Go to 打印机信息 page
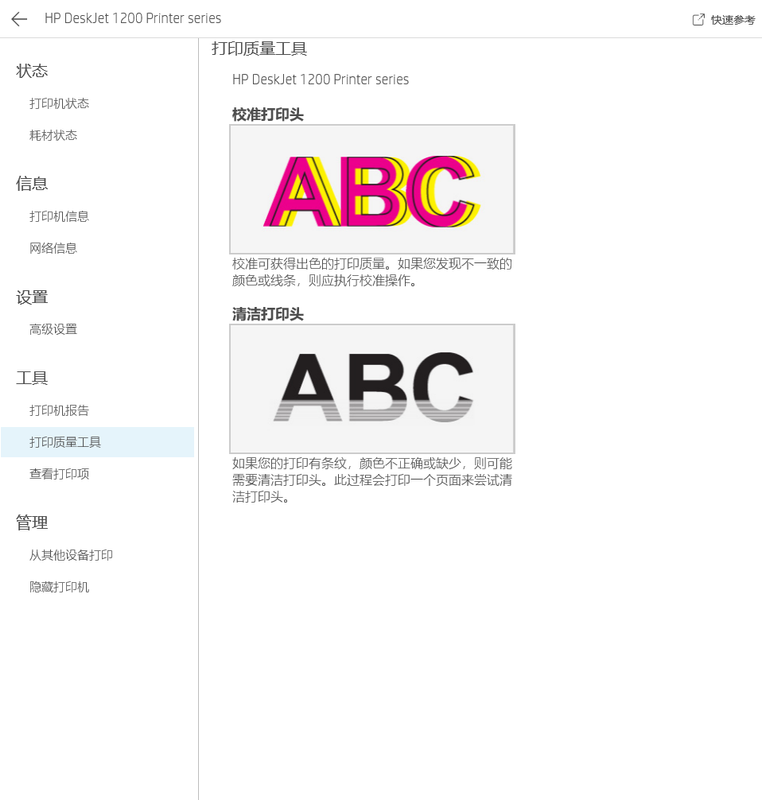Image resolution: width=762 pixels, height=800 pixels. (x=59, y=217)
